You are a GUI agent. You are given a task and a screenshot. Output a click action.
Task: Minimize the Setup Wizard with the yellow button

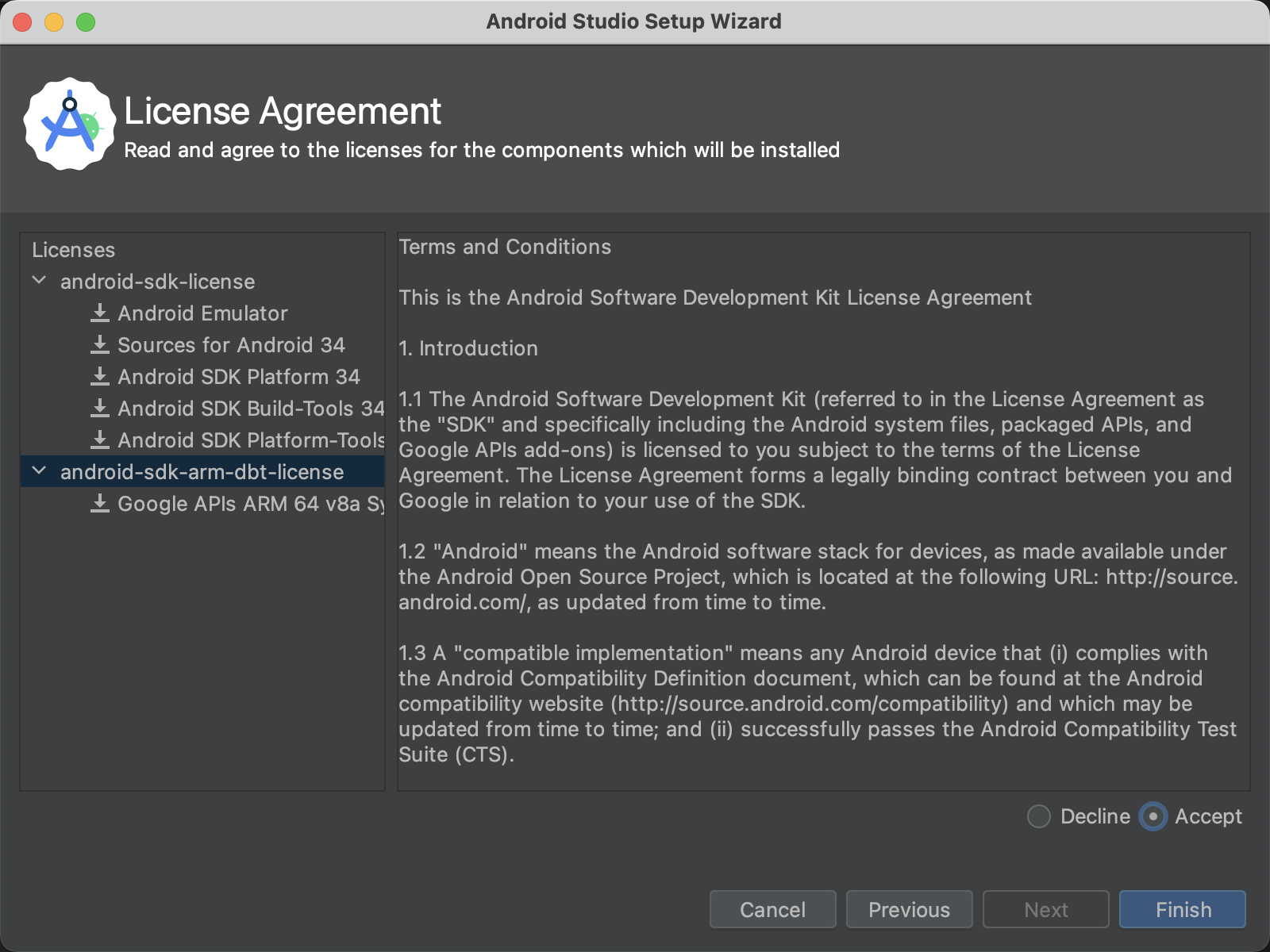[54, 22]
